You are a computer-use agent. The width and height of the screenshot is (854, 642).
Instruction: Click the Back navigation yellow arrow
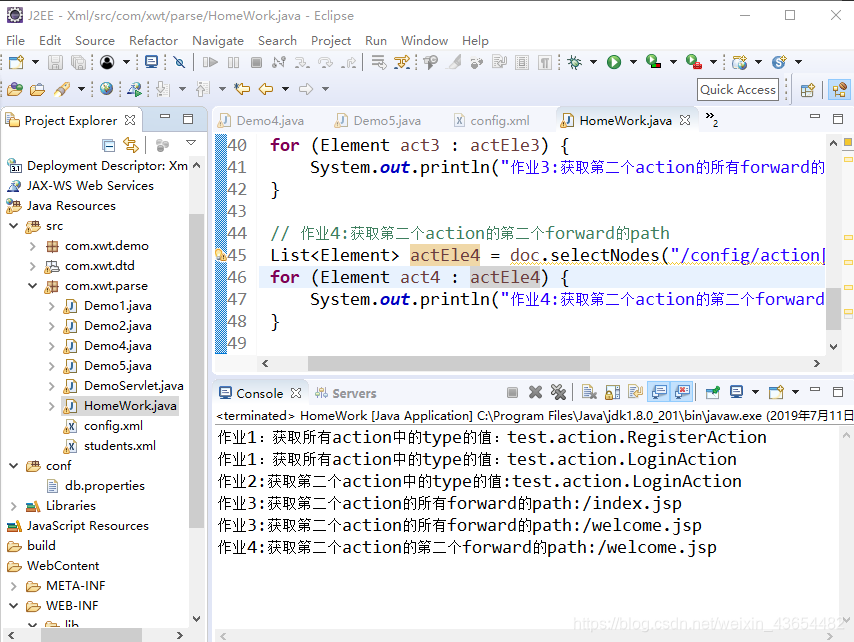point(266,89)
